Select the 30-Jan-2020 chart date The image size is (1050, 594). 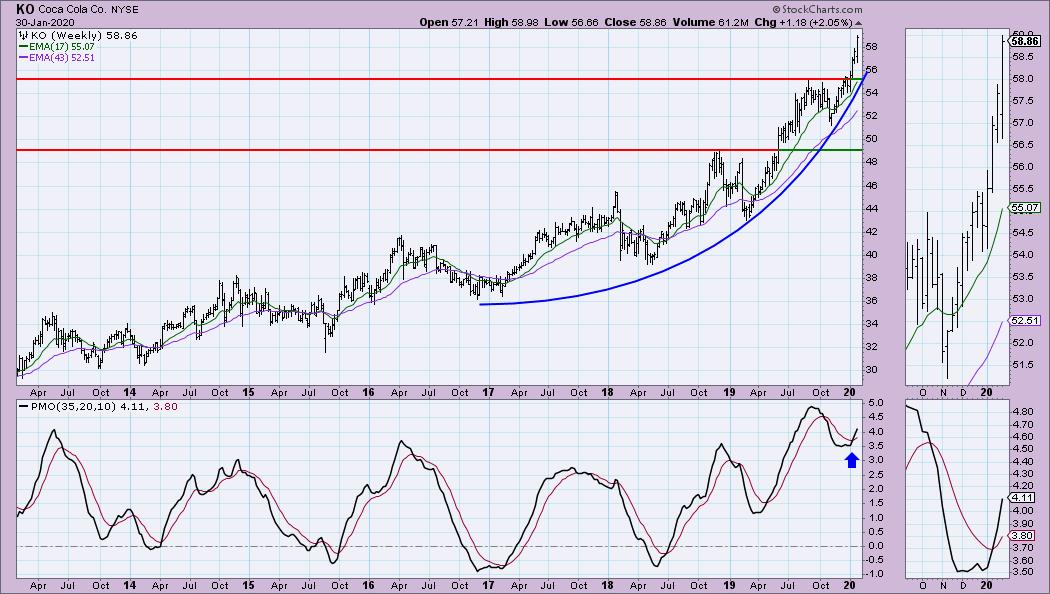[x=45, y=22]
